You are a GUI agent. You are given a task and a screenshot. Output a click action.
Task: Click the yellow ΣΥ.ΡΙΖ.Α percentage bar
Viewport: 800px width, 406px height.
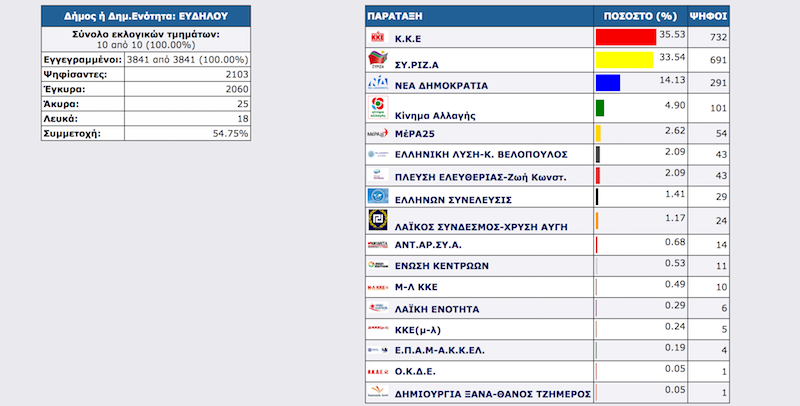[x=624, y=59]
